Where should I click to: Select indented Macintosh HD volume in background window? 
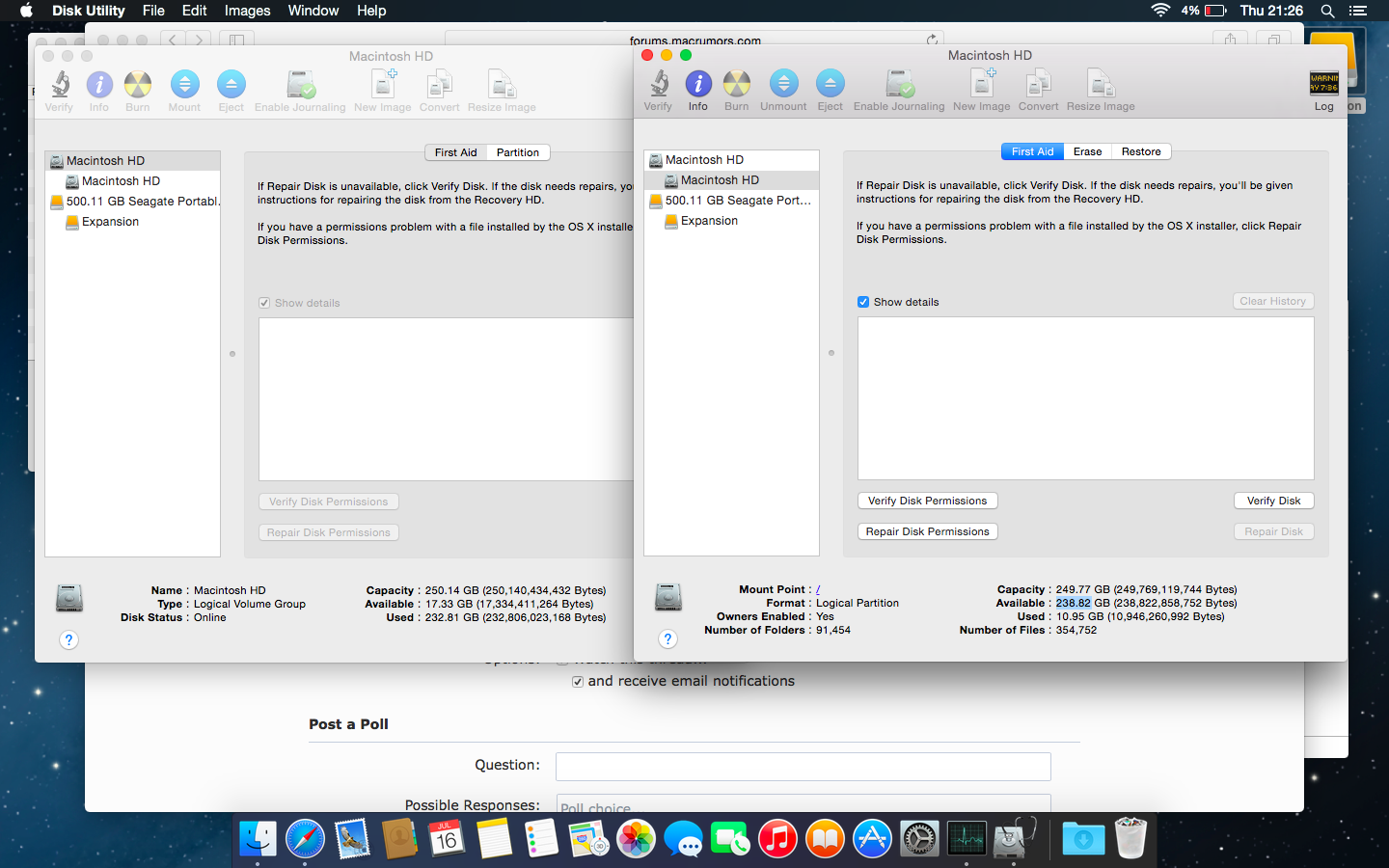(x=132, y=181)
